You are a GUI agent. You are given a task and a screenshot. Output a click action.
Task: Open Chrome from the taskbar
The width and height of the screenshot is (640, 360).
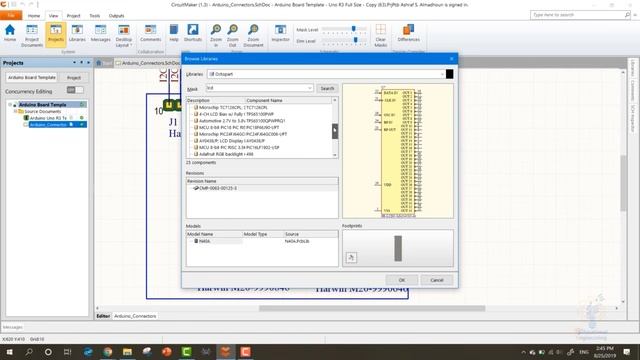click(x=108, y=351)
